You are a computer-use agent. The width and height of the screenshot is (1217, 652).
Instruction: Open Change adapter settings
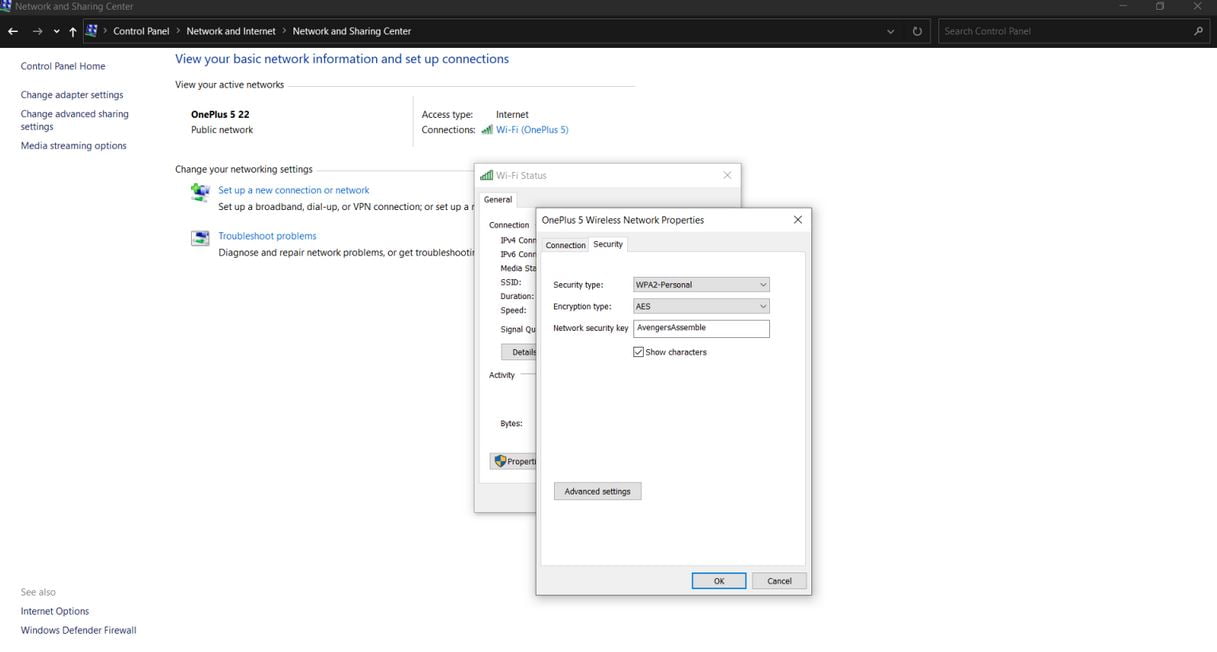pyautogui.click(x=72, y=95)
